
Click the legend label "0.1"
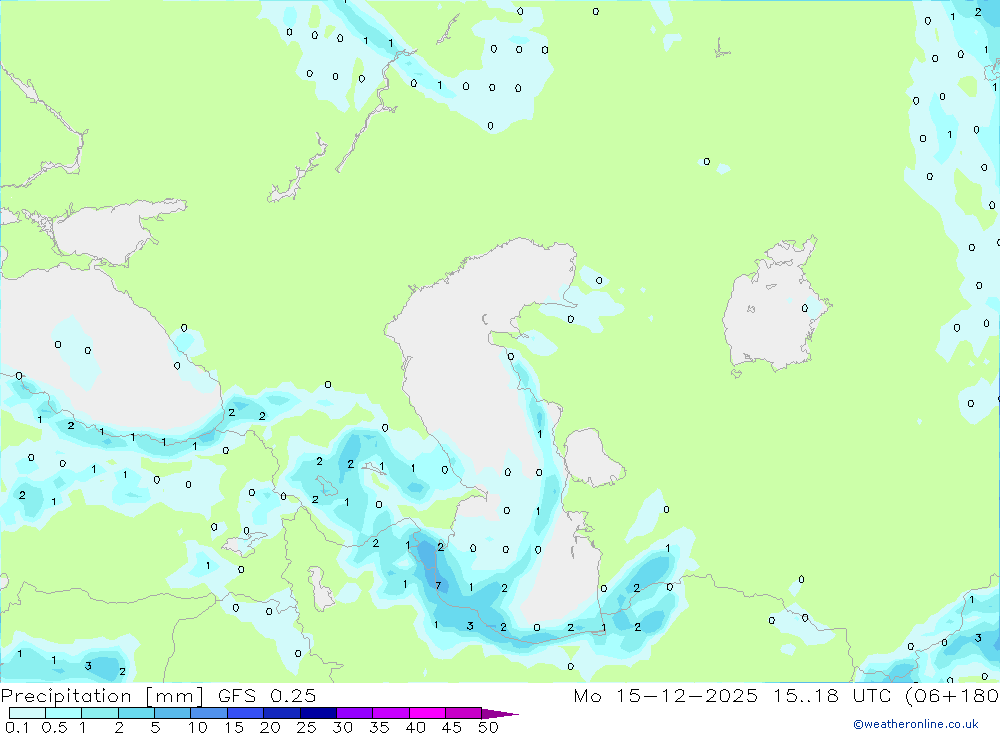point(17,727)
